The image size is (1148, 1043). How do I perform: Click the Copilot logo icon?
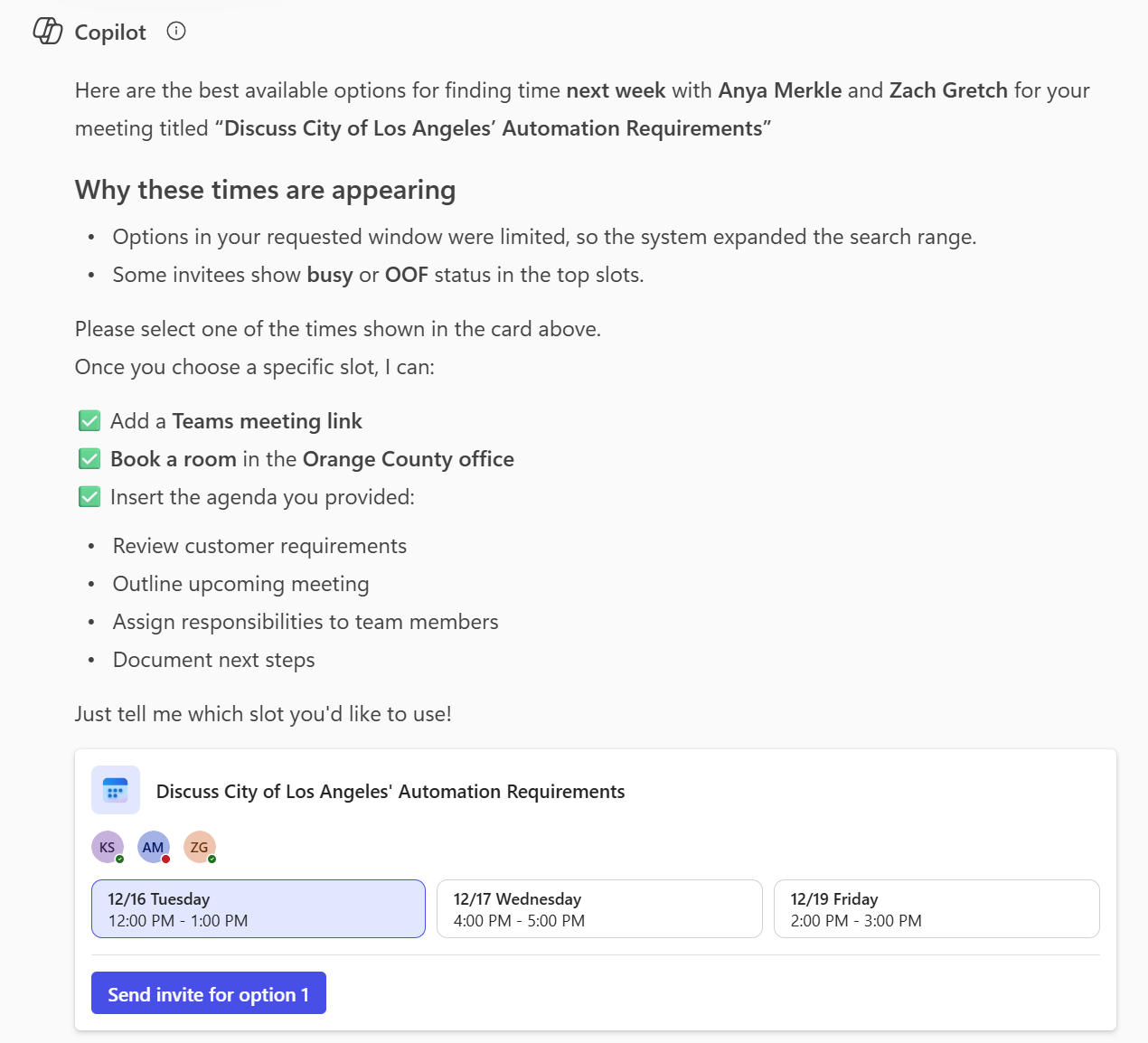pyautogui.click(x=48, y=32)
